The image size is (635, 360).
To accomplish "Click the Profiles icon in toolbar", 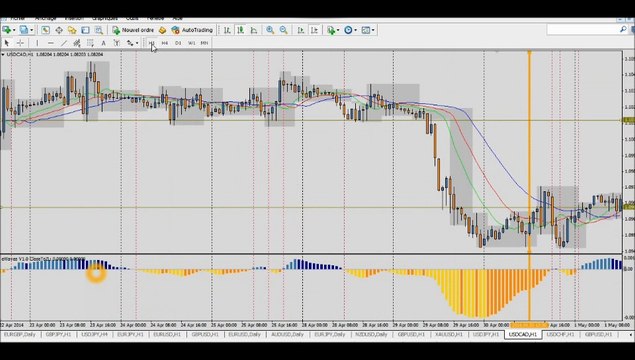I will [x=24, y=30].
